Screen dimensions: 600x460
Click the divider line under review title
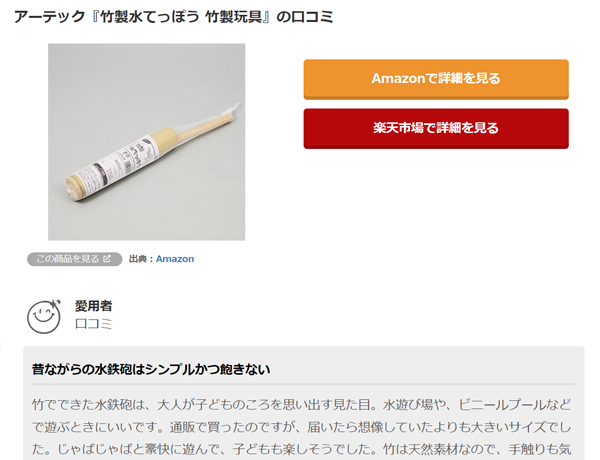click(x=303, y=384)
